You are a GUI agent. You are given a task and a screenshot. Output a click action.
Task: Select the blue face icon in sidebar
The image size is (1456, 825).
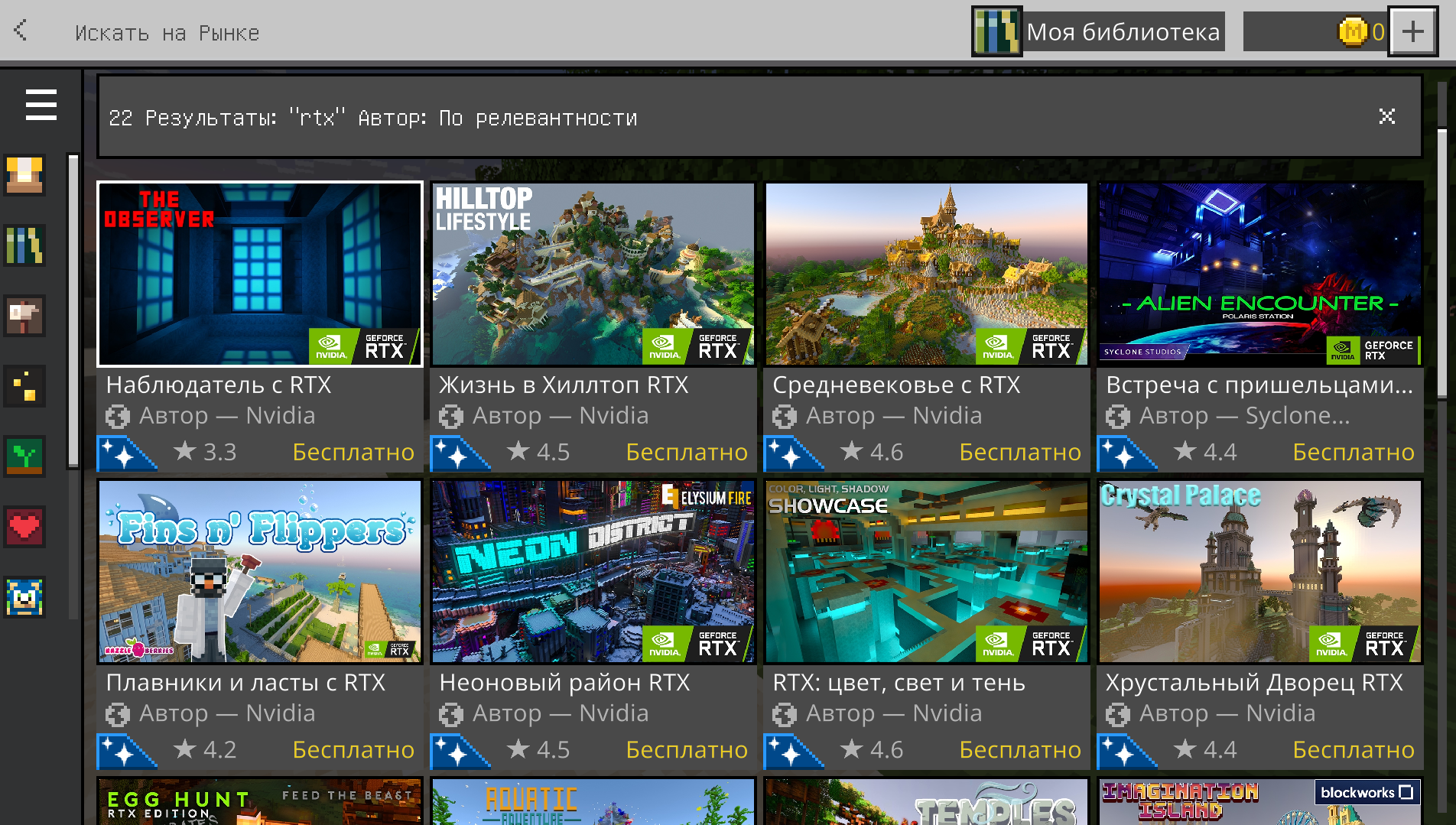[x=24, y=596]
